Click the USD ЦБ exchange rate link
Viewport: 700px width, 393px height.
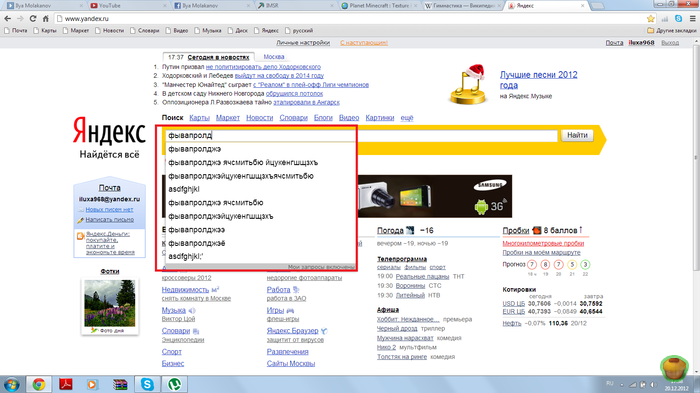[x=513, y=304]
